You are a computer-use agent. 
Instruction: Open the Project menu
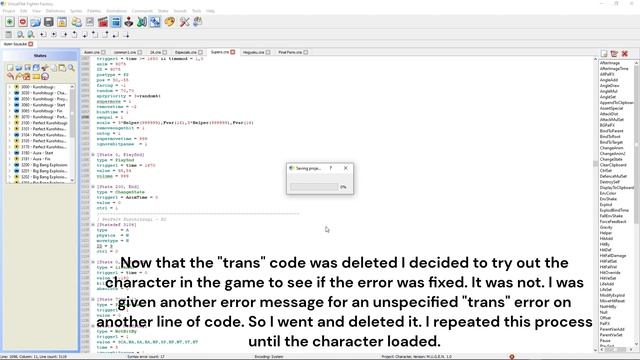click(x=9, y=11)
